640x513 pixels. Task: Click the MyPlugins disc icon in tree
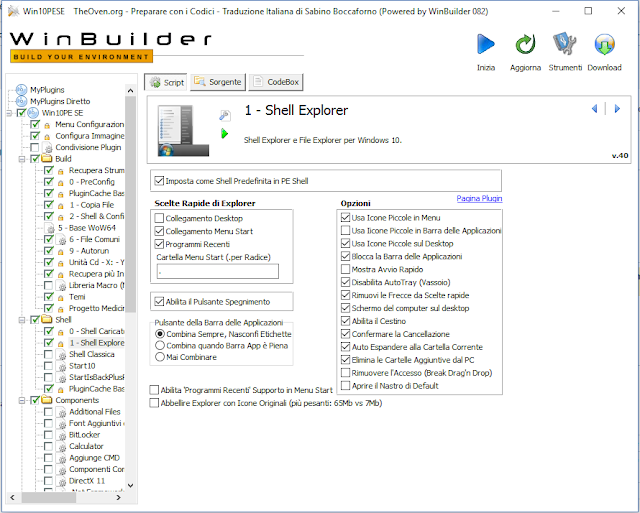pos(21,89)
